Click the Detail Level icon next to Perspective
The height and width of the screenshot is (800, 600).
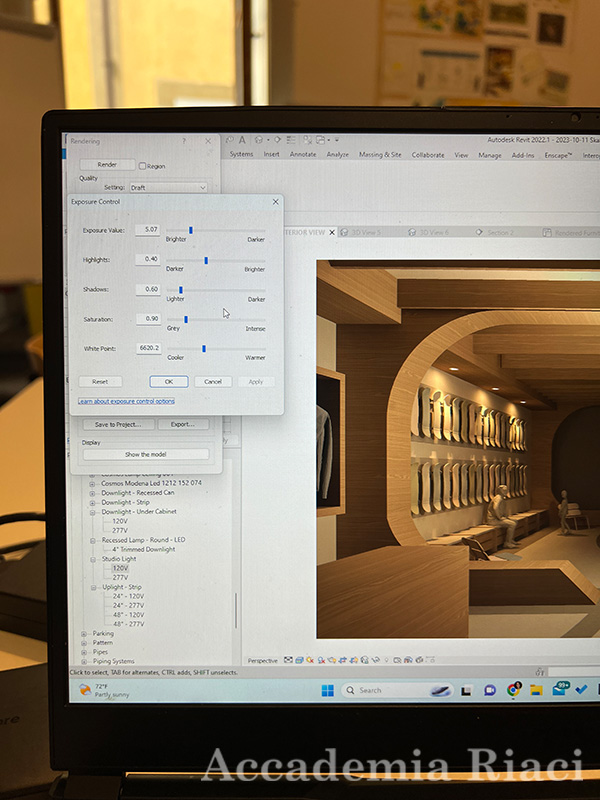[289, 660]
